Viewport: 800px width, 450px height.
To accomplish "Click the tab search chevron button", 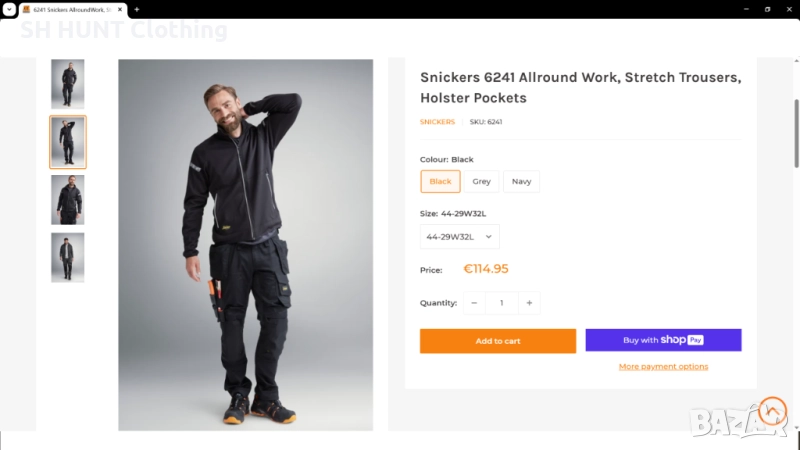I will pyautogui.click(x=8, y=9).
